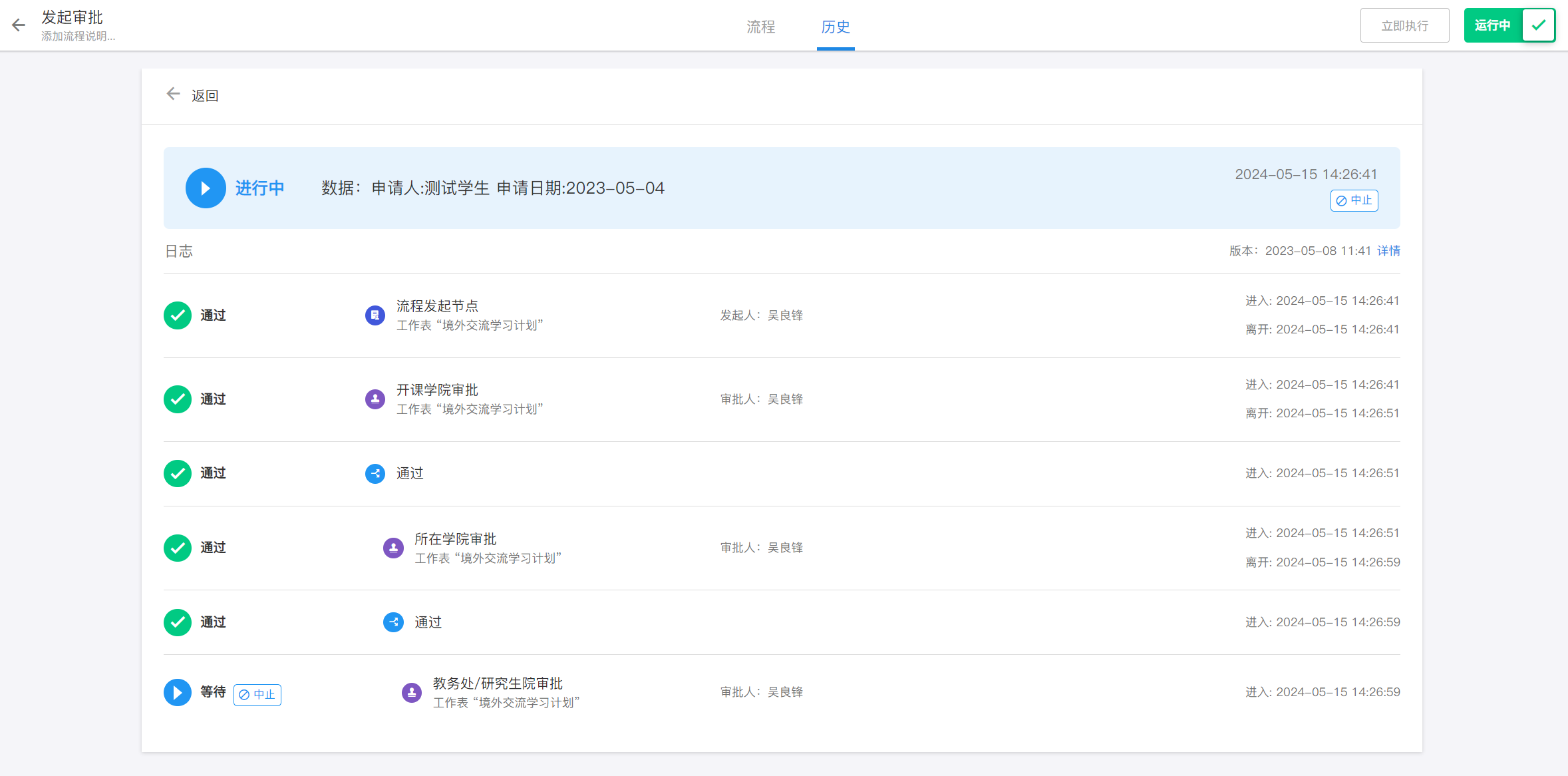Open version 详情 link
Image resolution: width=1568 pixels, height=776 pixels.
[1388, 251]
